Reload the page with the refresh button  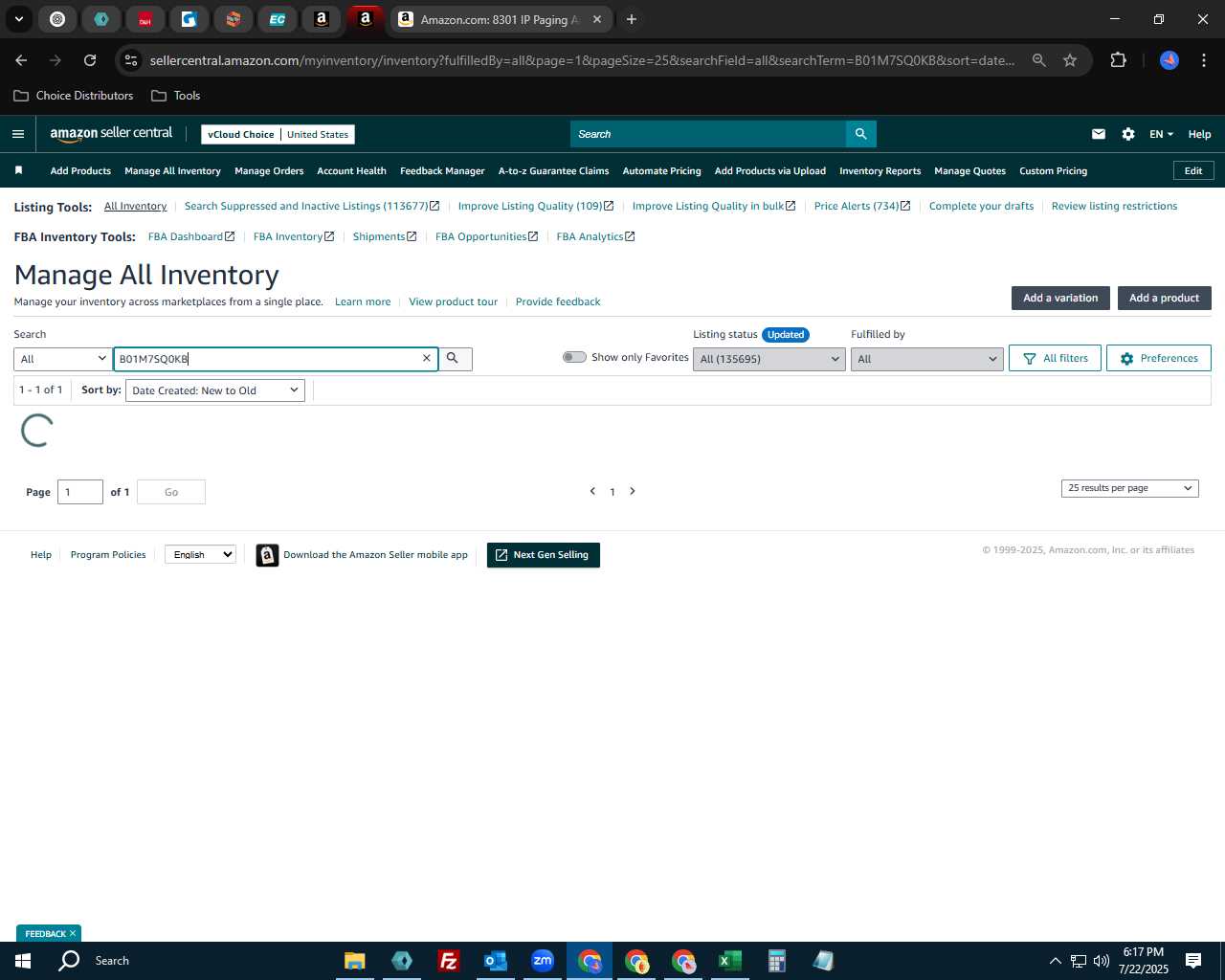pyautogui.click(x=90, y=60)
